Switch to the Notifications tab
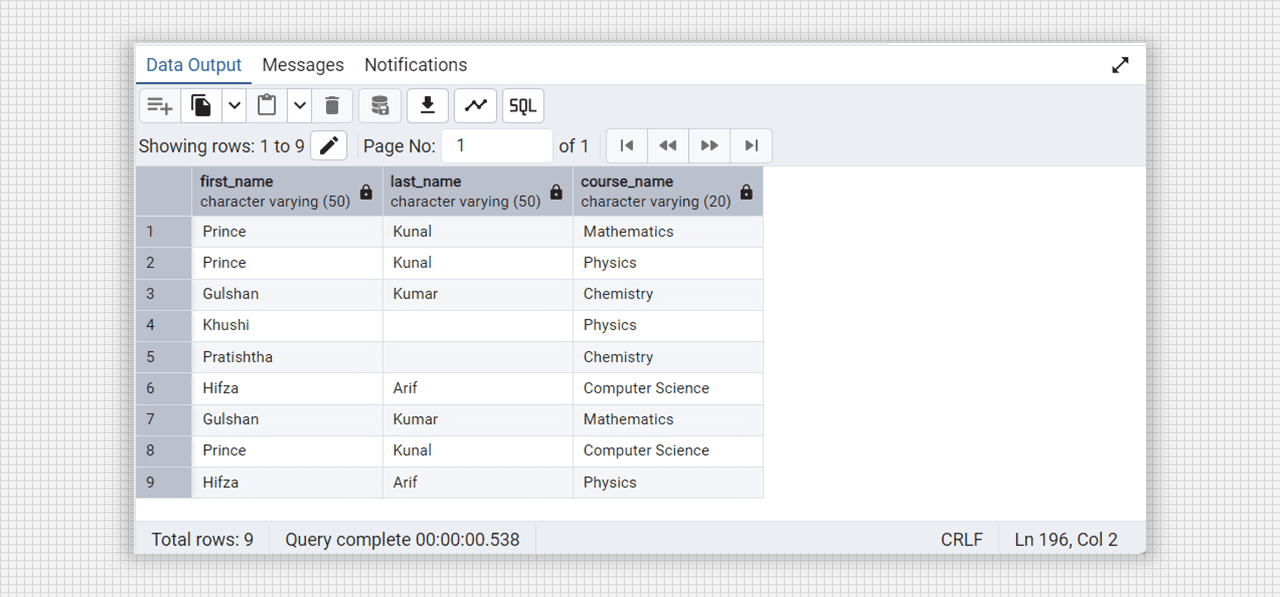Viewport: 1280px width, 597px height. [x=416, y=65]
